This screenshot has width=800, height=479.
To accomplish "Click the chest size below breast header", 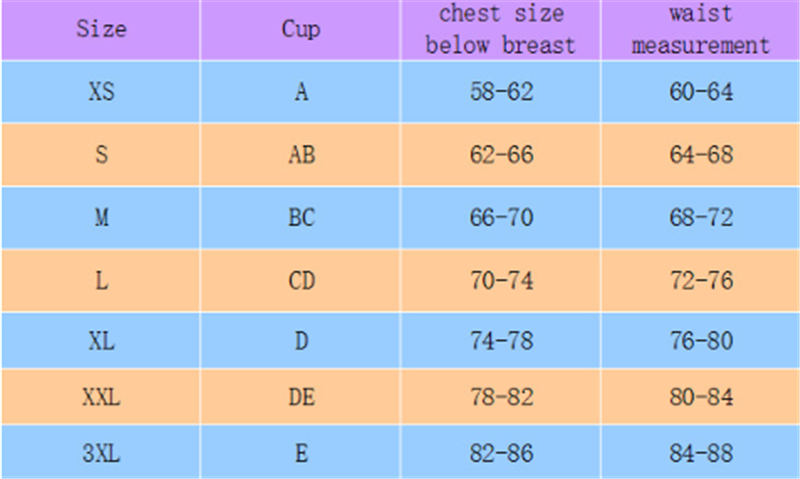I will click(501, 30).
